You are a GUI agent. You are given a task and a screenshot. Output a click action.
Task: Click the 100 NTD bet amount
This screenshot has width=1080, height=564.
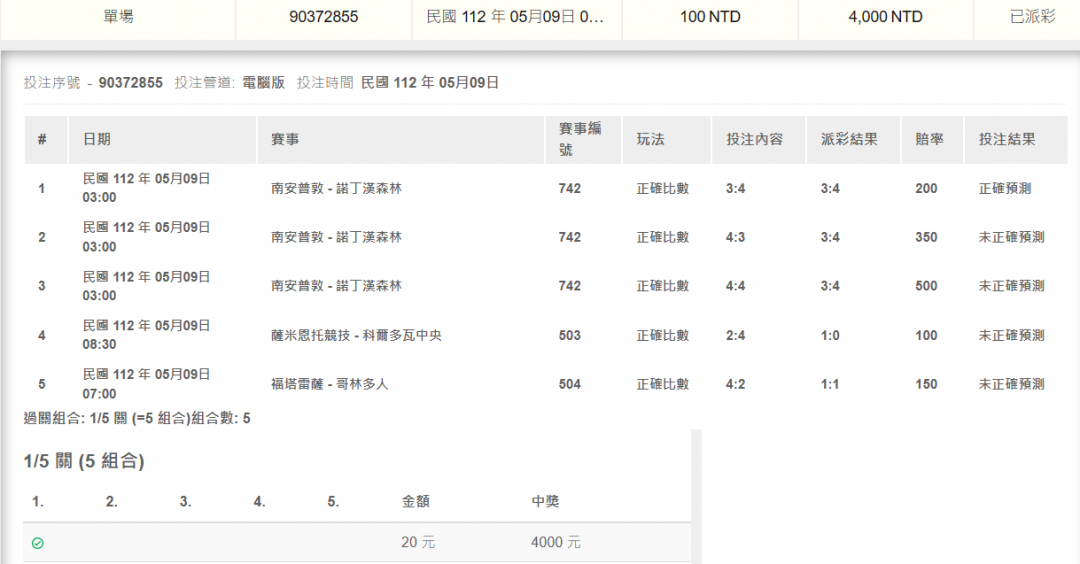(x=710, y=17)
